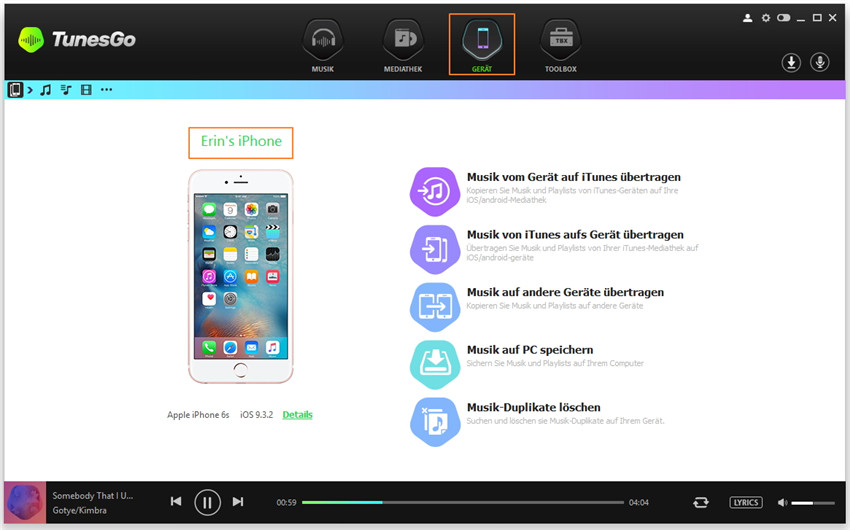Click the transfer to iTunes icon
Screen dimensions: 850x530
(x=435, y=192)
